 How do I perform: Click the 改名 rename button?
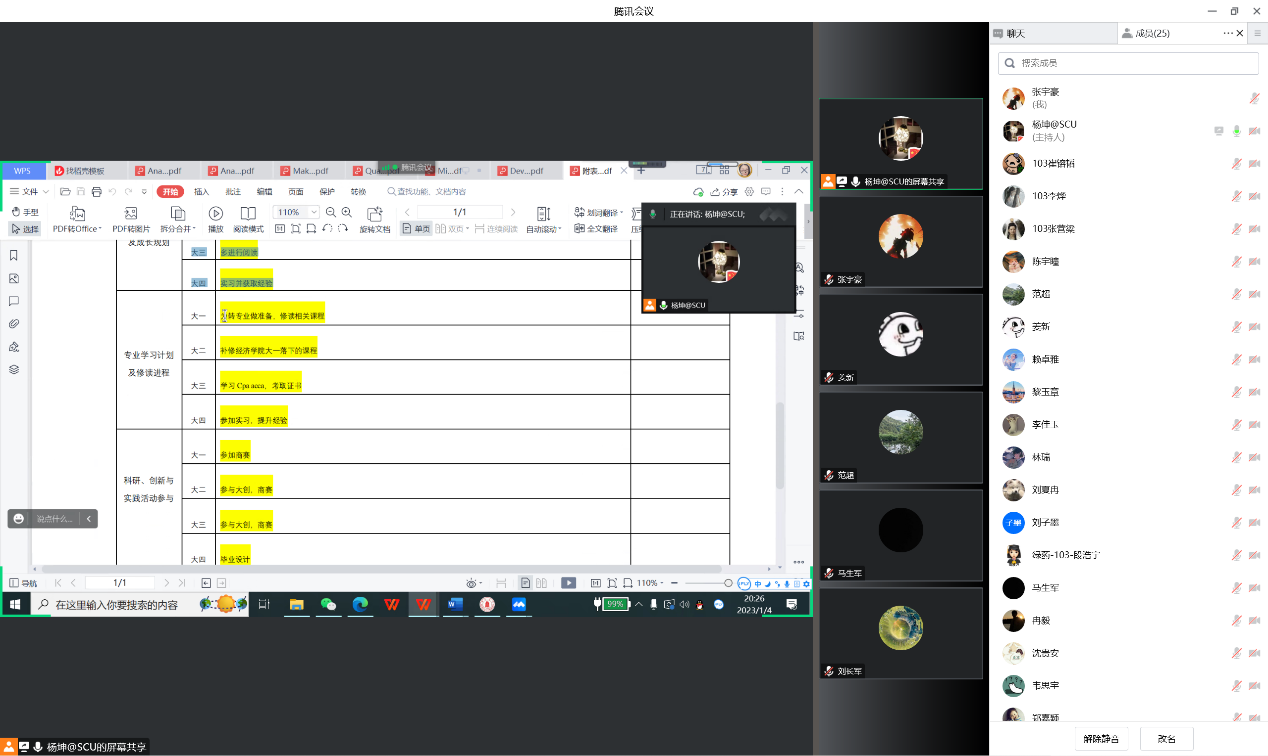pyautogui.click(x=1166, y=739)
